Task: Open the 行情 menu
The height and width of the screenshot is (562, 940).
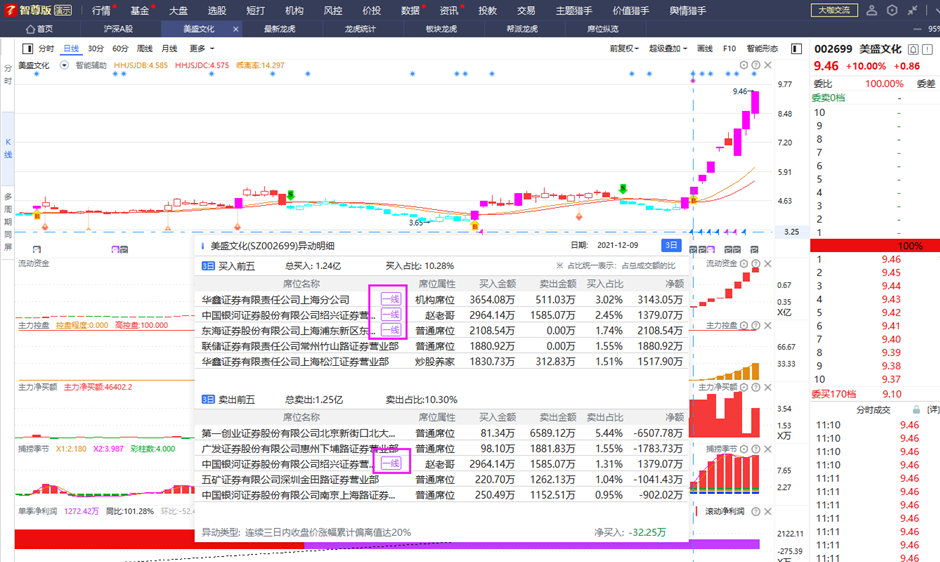Action: [101, 10]
